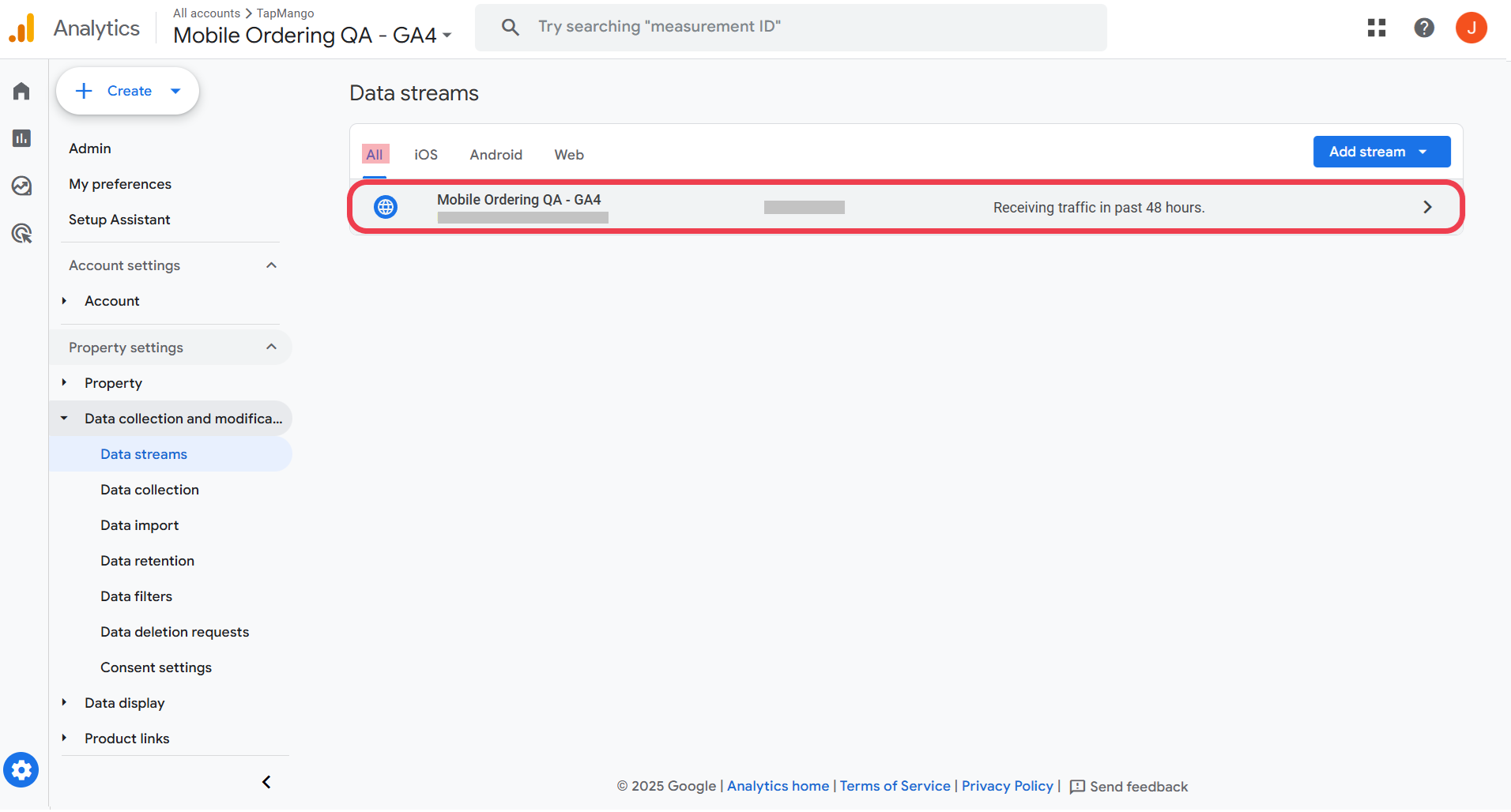Open My preferences
This screenshot has height=812, width=1511.
(120, 184)
